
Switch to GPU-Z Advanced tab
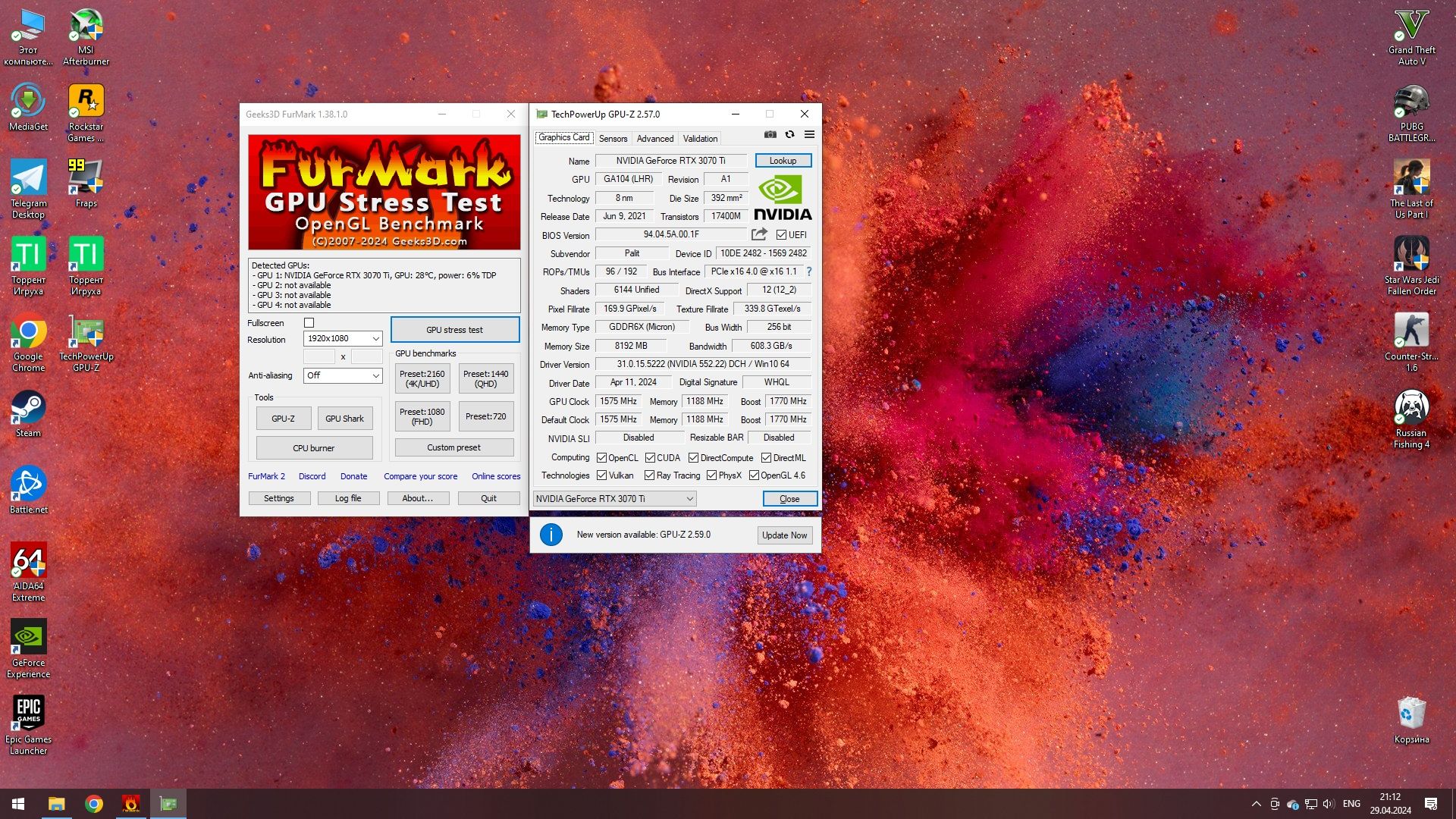[654, 139]
